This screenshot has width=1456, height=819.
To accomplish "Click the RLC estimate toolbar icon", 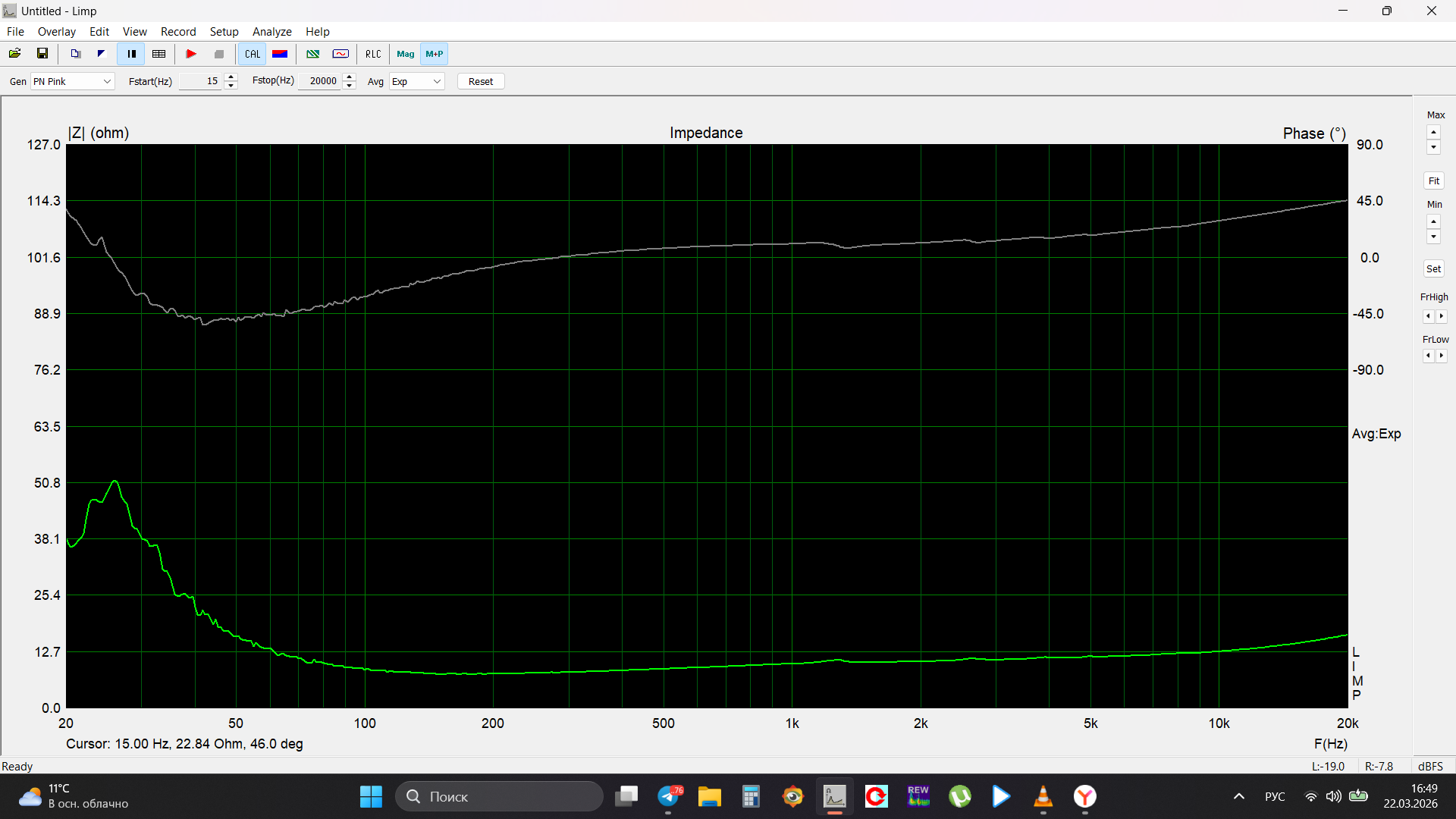I will 373,54.
